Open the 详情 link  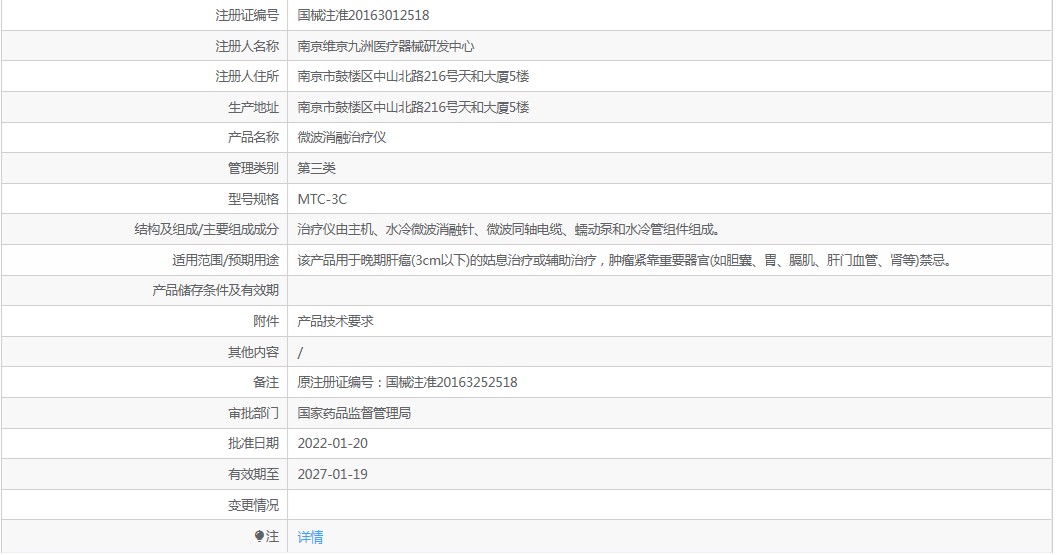[310, 537]
